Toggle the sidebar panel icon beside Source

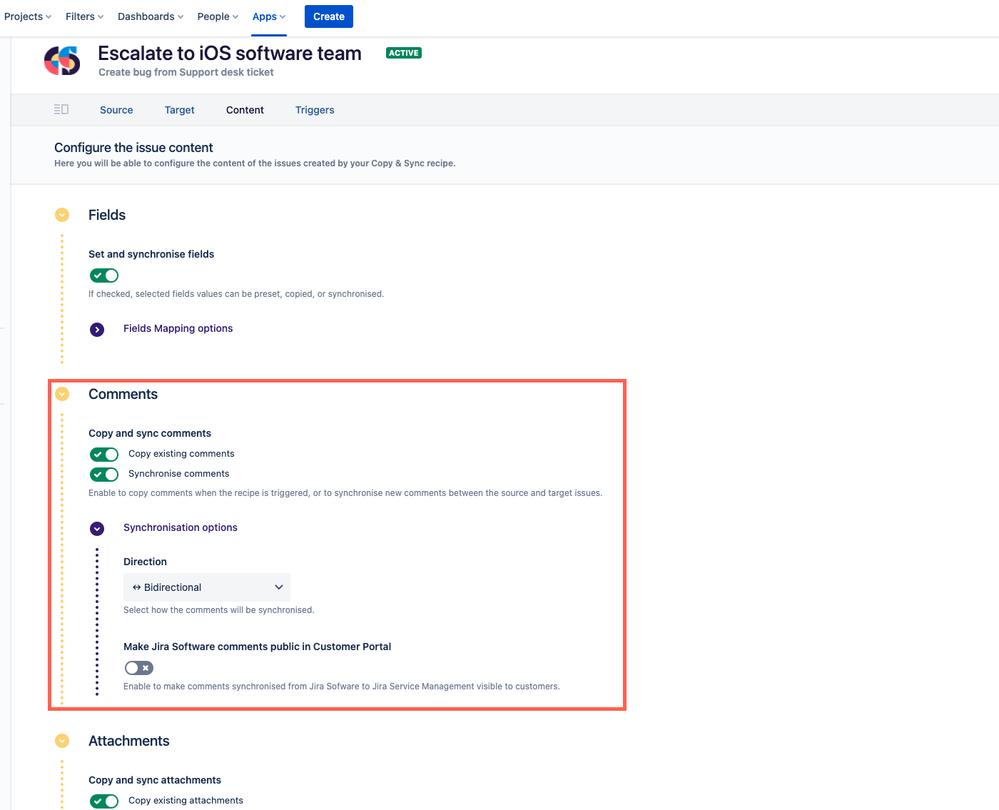point(61,110)
